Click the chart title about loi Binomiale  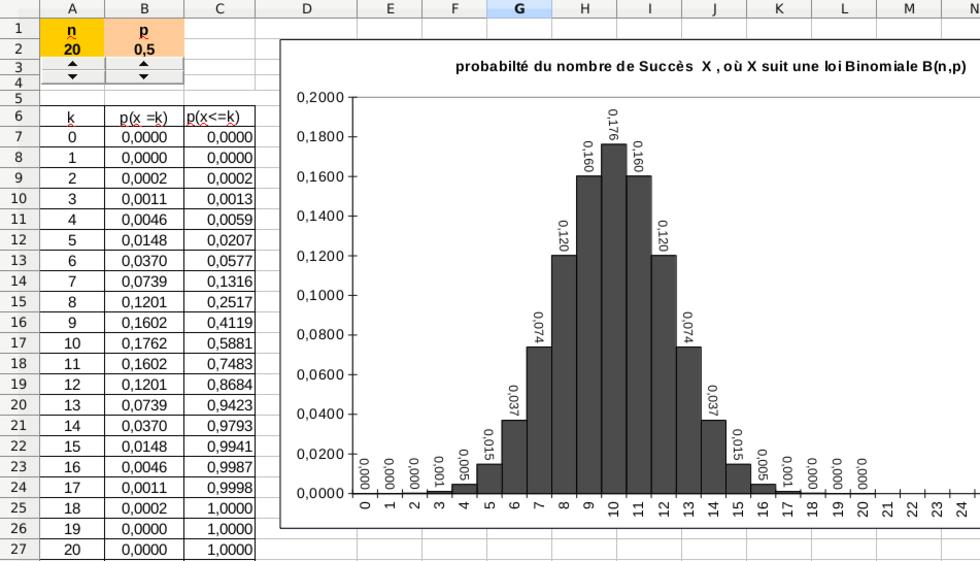pyautogui.click(x=711, y=66)
